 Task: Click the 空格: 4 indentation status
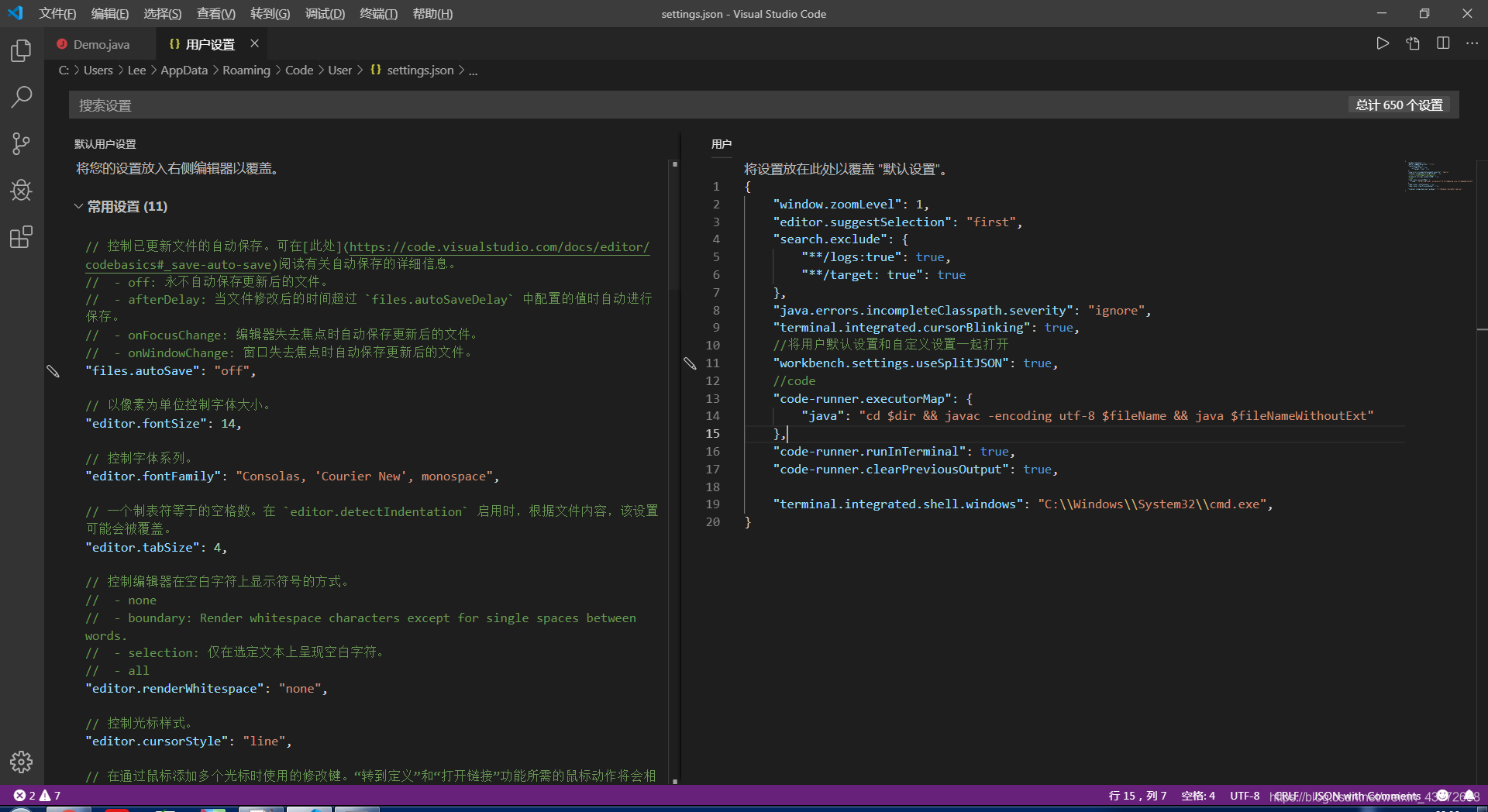click(x=1198, y=796)
